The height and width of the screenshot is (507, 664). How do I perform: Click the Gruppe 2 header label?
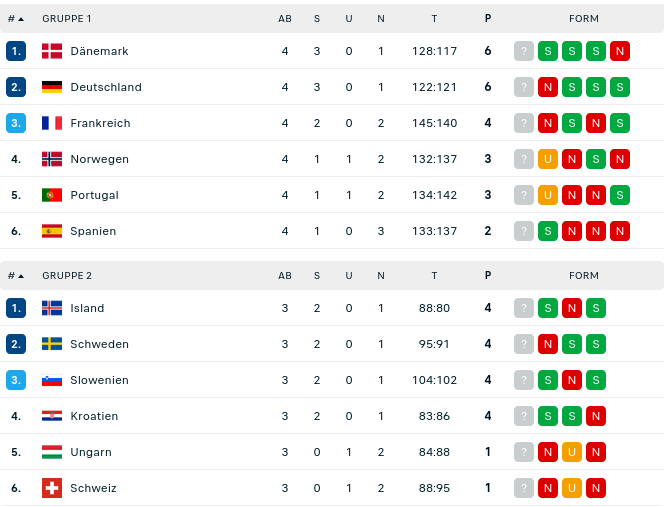[67, 276]
